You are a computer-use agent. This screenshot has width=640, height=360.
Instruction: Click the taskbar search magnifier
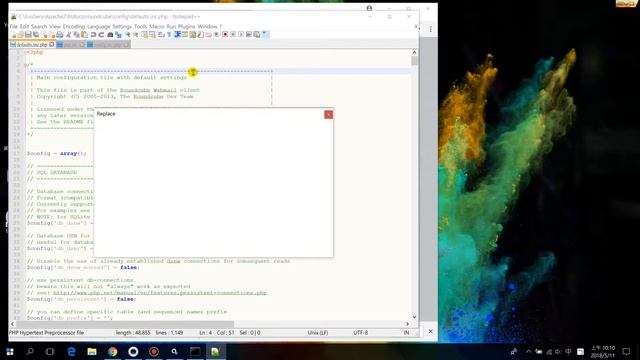click(x=30, y=351)
